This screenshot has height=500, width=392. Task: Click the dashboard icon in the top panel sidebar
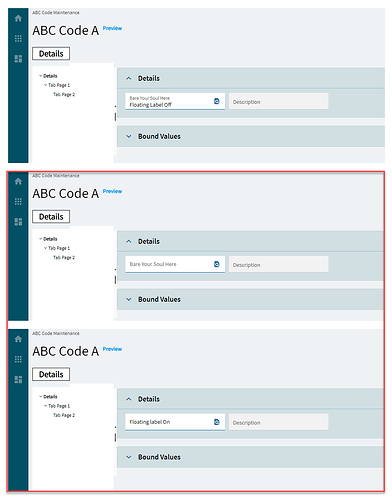pyautogui.click(x=18, y=59)
